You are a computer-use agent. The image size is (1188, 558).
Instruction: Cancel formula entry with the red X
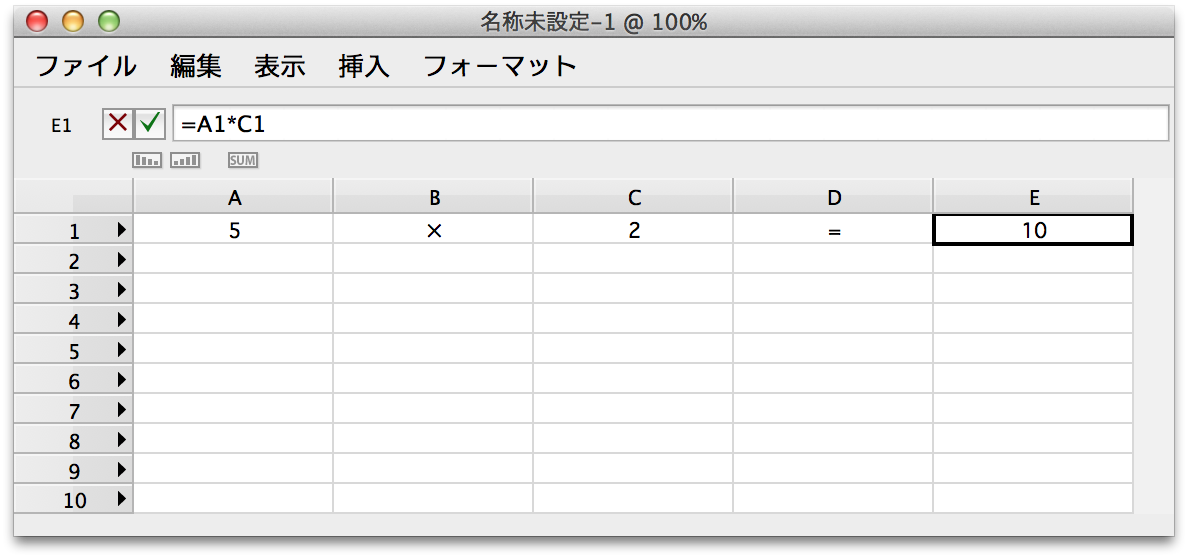(118, 123)
